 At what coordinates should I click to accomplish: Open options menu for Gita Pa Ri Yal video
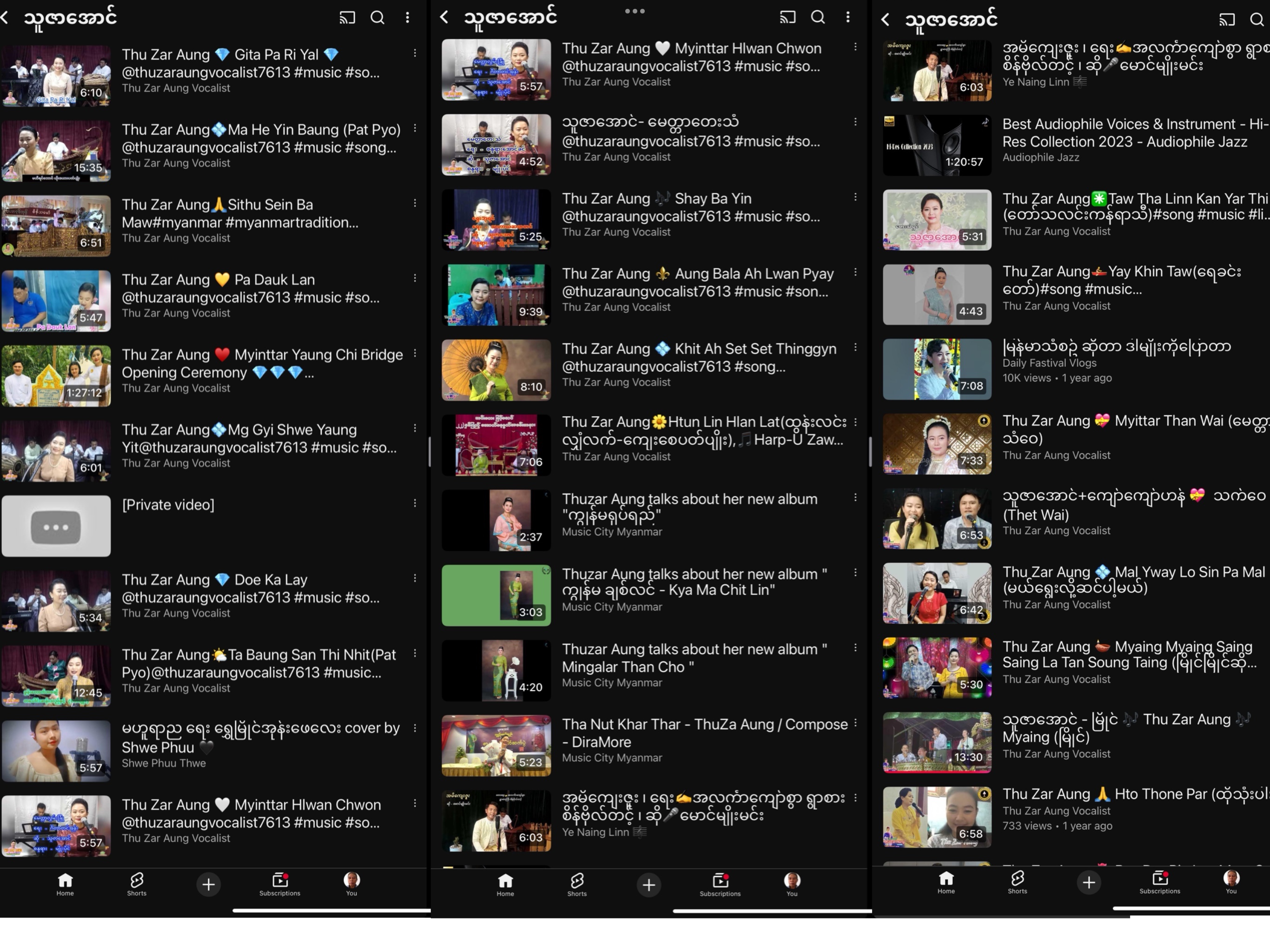click(x=415, y=53)
